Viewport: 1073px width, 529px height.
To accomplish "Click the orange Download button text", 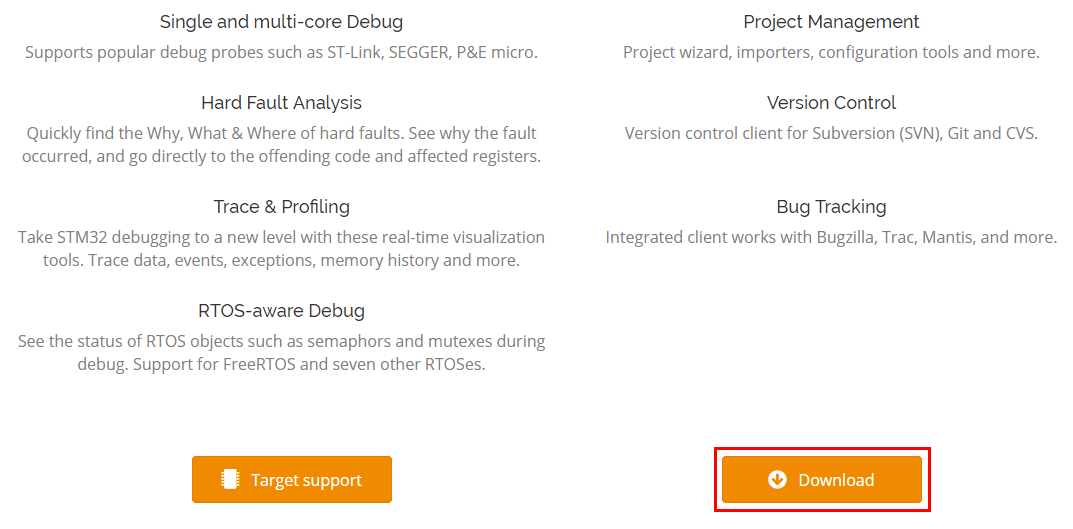I will (x=836, y=480).
